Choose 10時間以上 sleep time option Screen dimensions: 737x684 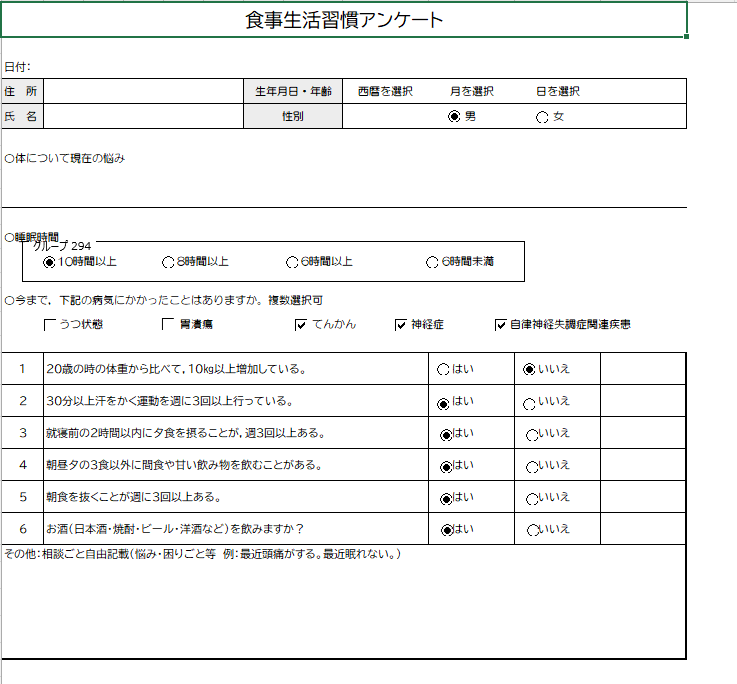[50, 263]
